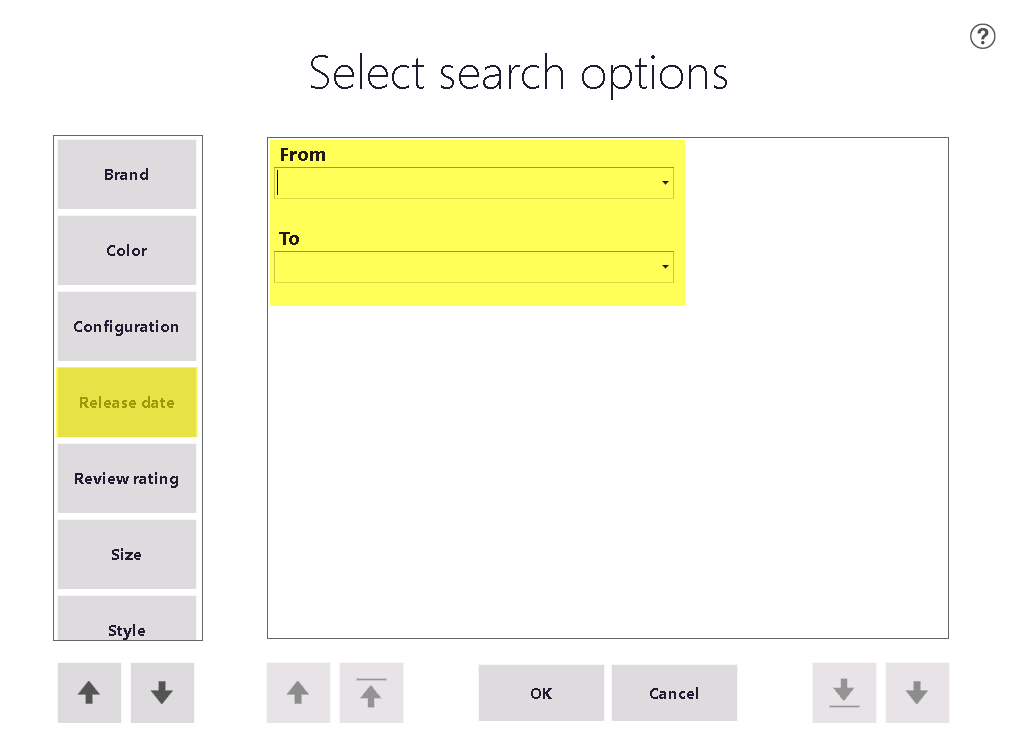1017x751 pixels.
Task: Click options panel jump-to-bottom arrow
Action: (844, 693)
